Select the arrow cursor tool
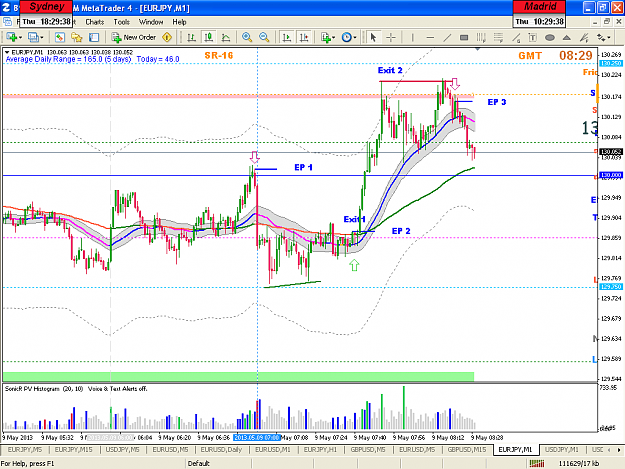This screenshot has width=625, height=469. pyautogui.click(x=373, y=37)
